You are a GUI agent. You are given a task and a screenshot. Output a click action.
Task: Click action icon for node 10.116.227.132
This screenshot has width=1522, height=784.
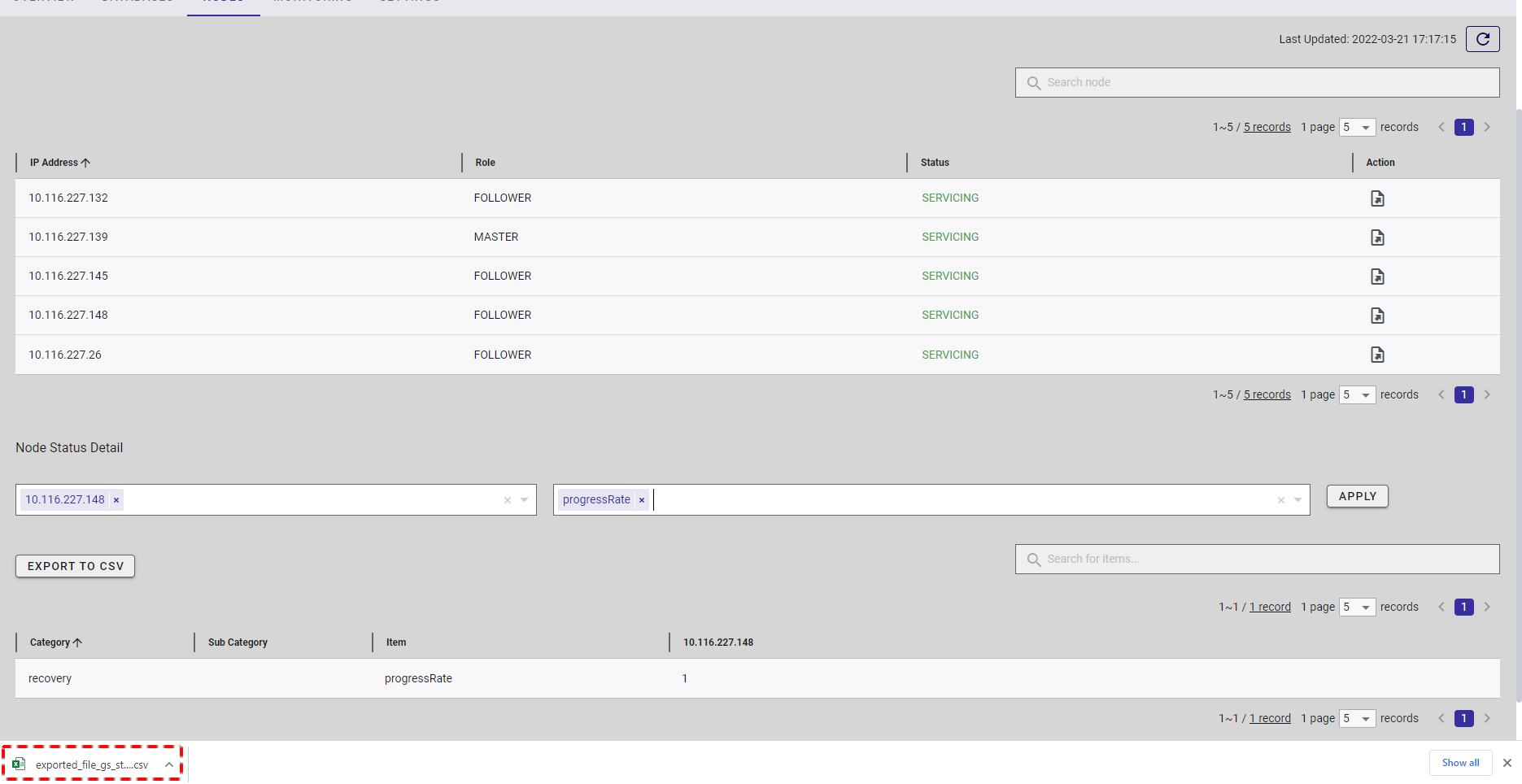point(1377,198)
